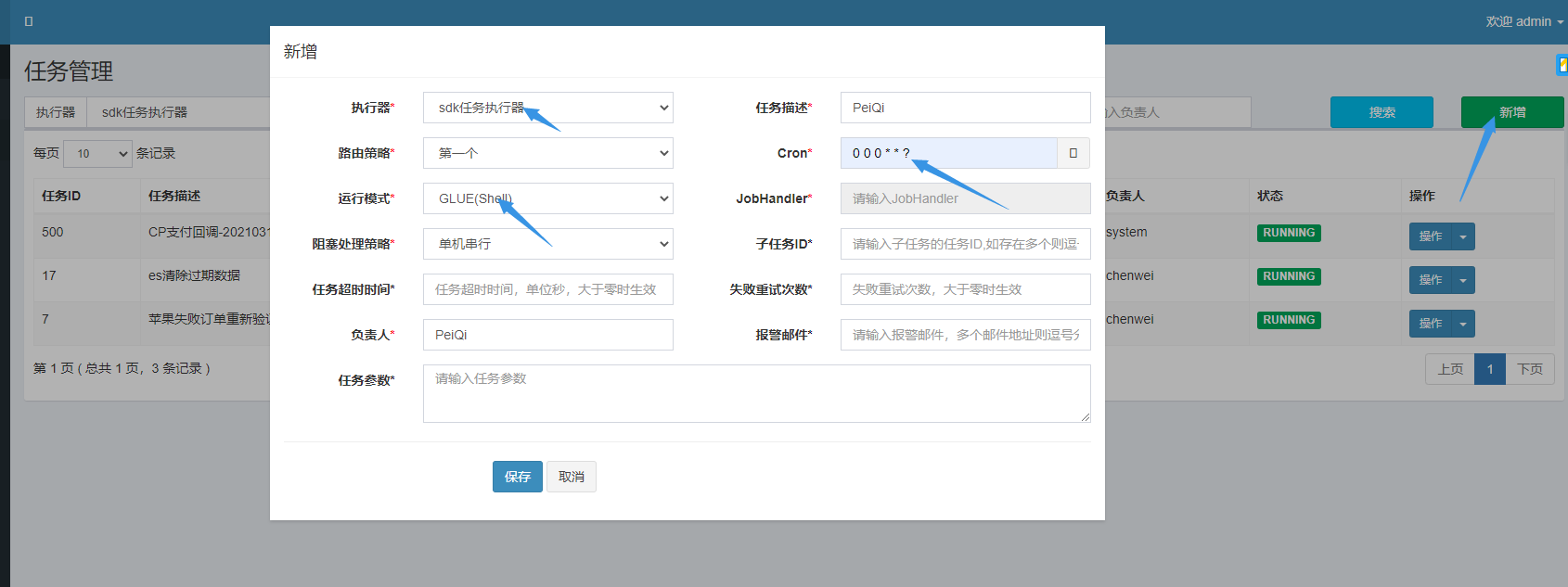Expand the 阻塞处理策略 dropdown
This screenshot has height=587, width=1568.
click(547, 244)
